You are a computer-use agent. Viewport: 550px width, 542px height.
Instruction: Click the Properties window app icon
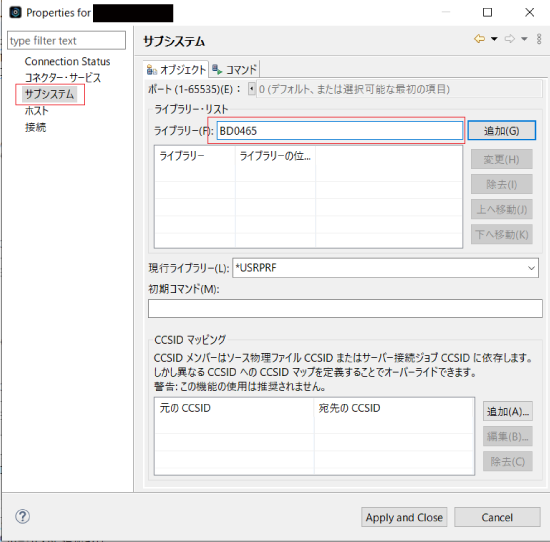click(15, 13)
